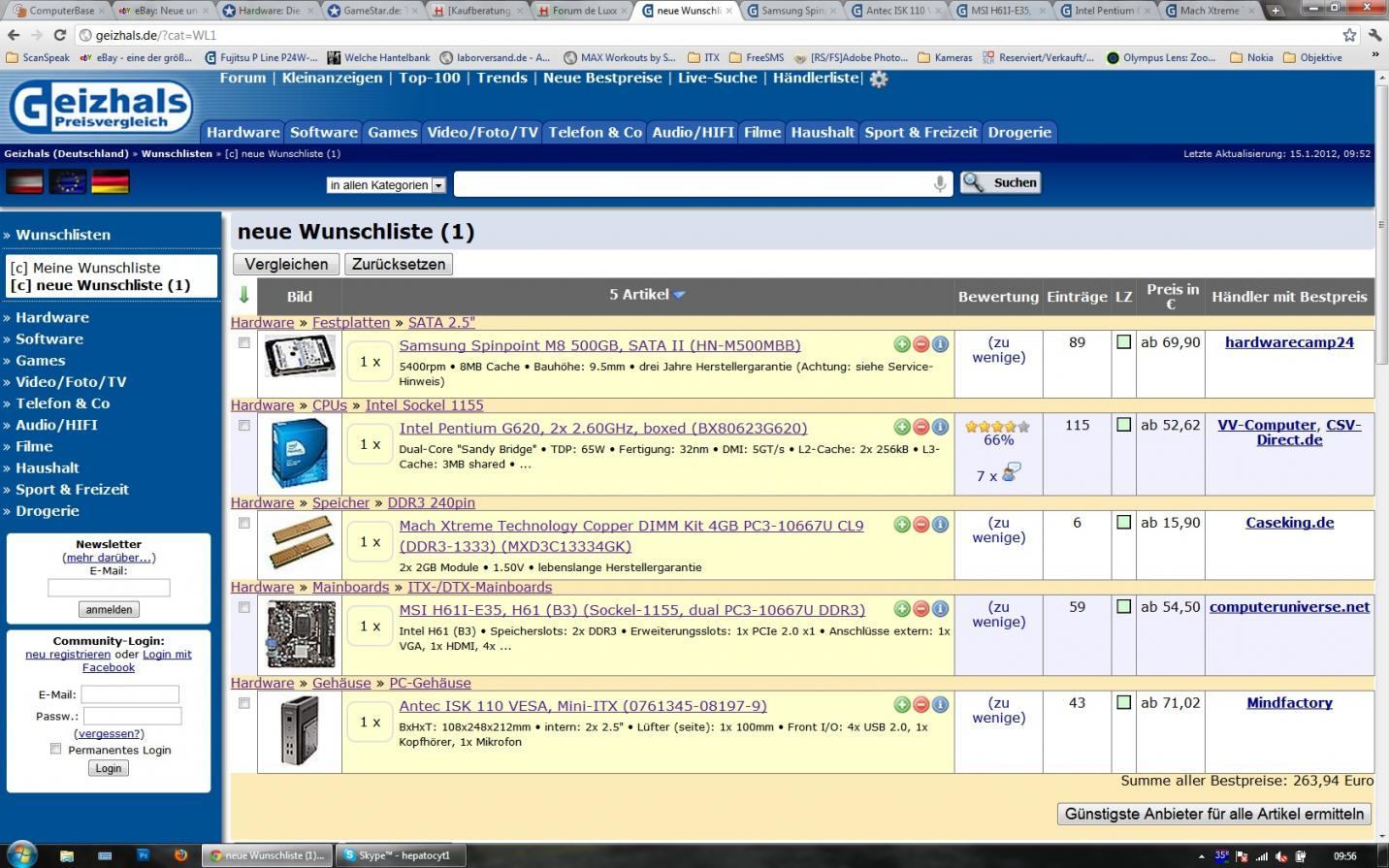Select the EU flag site version

(68, 181)
